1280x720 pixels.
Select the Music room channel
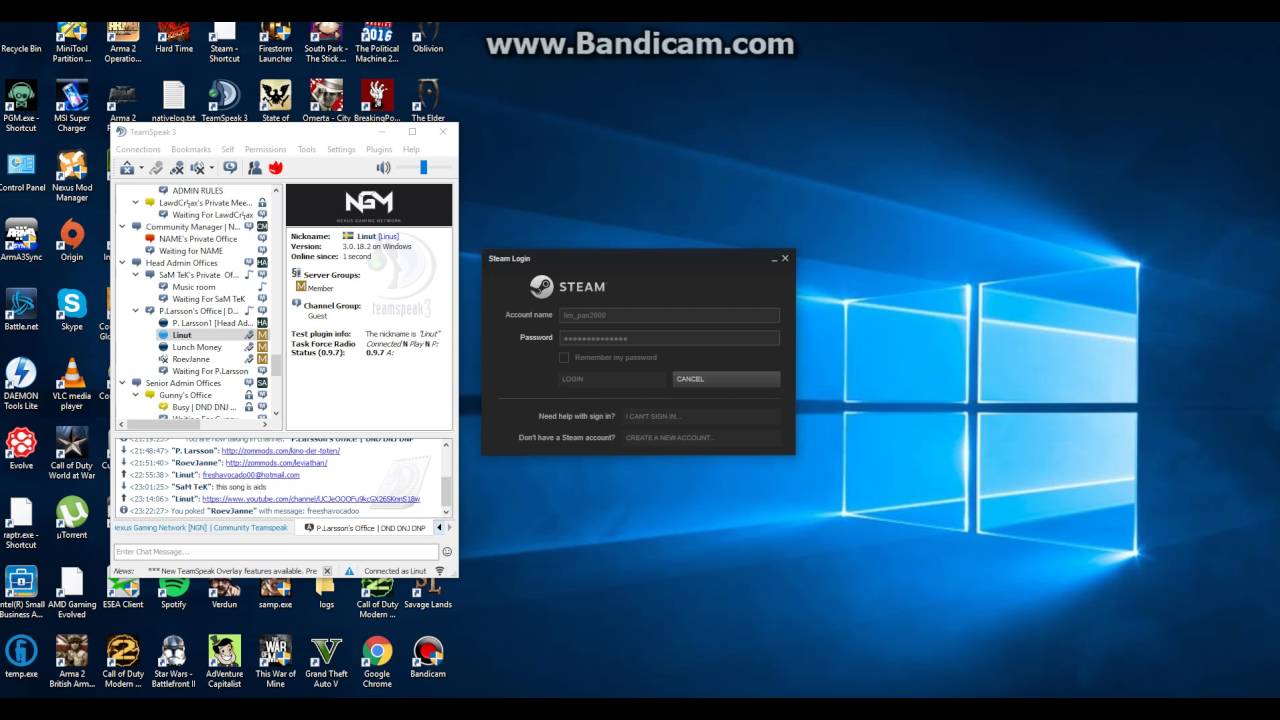point(194,287)
